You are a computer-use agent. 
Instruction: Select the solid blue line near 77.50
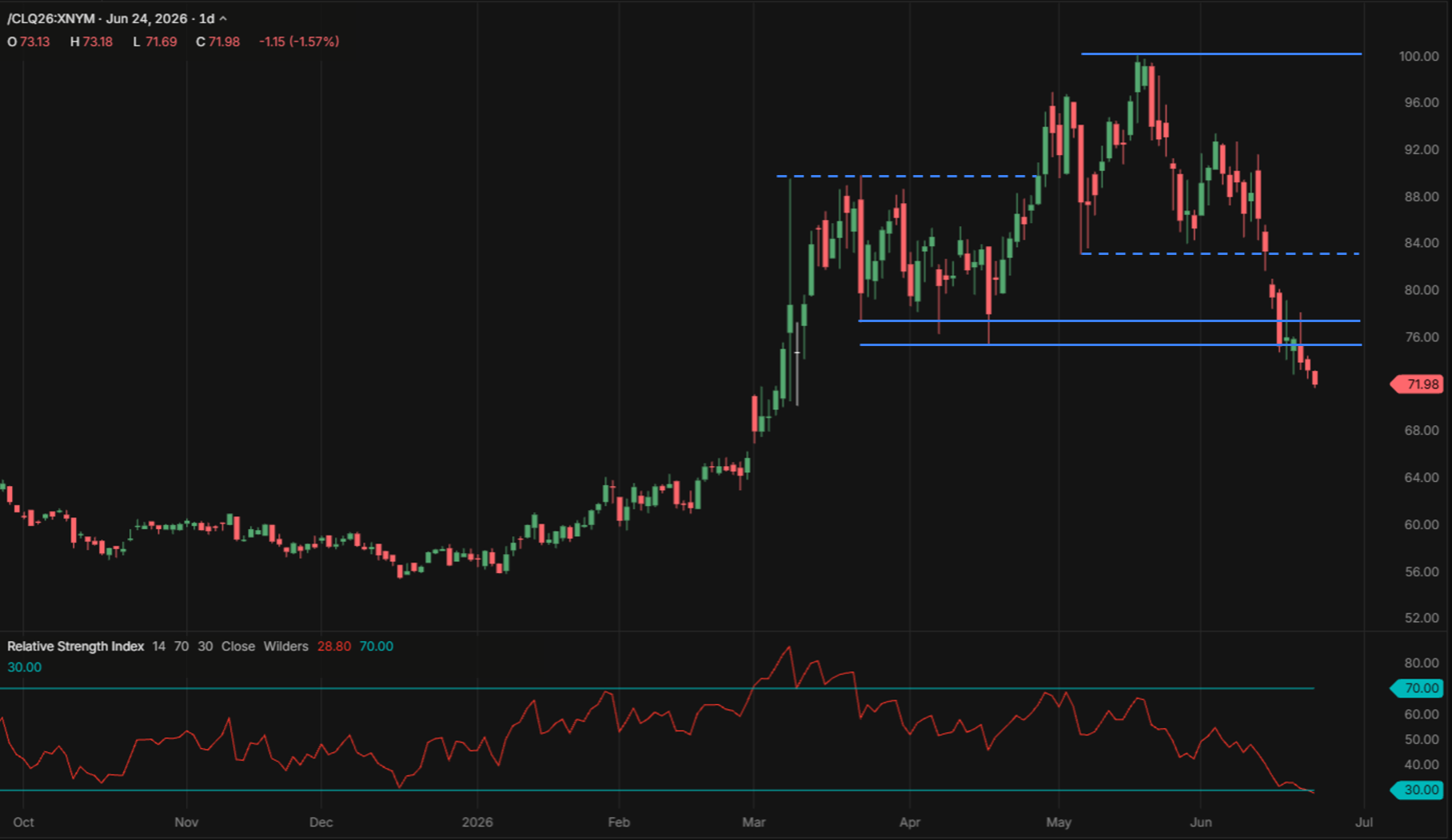point(1110,320)
